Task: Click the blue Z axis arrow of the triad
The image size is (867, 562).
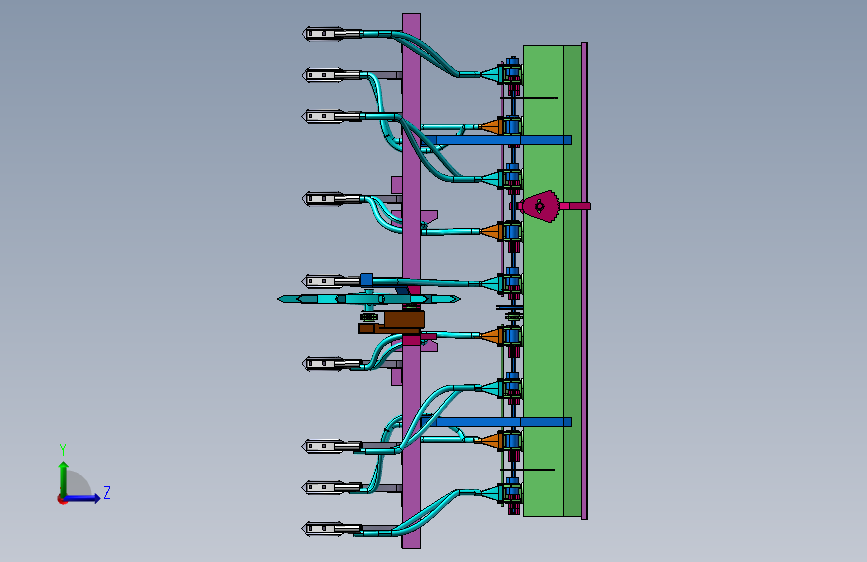Action: click(83, 498)
